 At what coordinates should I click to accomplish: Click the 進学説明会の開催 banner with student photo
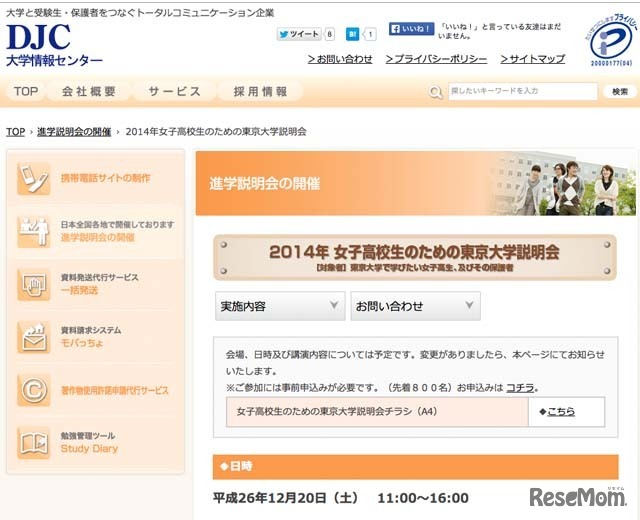tap(416, 183)
